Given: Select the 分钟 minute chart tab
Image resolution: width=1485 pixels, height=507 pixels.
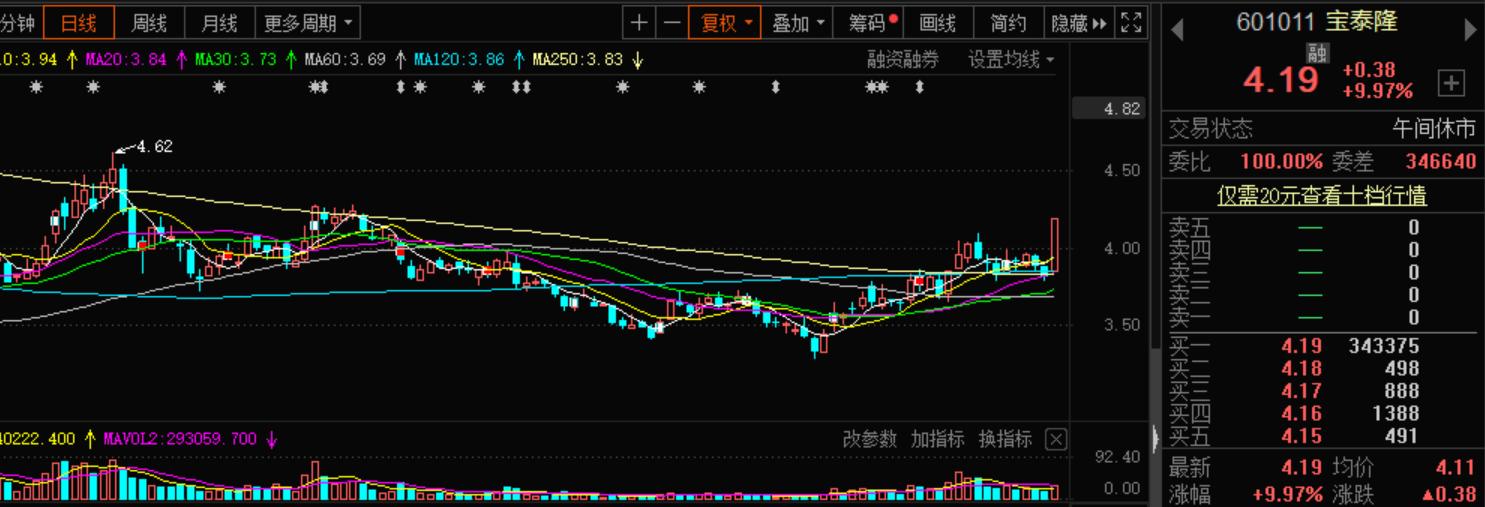Looking at the screenshot, I should click(20, 22).
